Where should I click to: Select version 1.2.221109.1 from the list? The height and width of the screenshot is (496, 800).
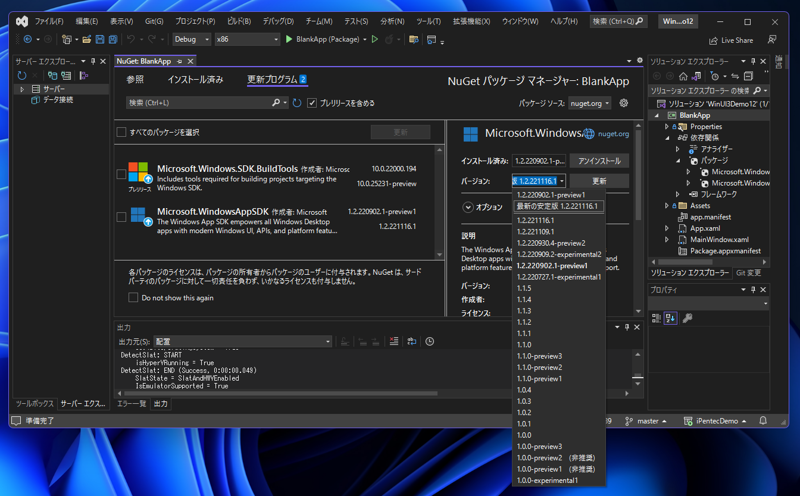click(x=536, y=232)
